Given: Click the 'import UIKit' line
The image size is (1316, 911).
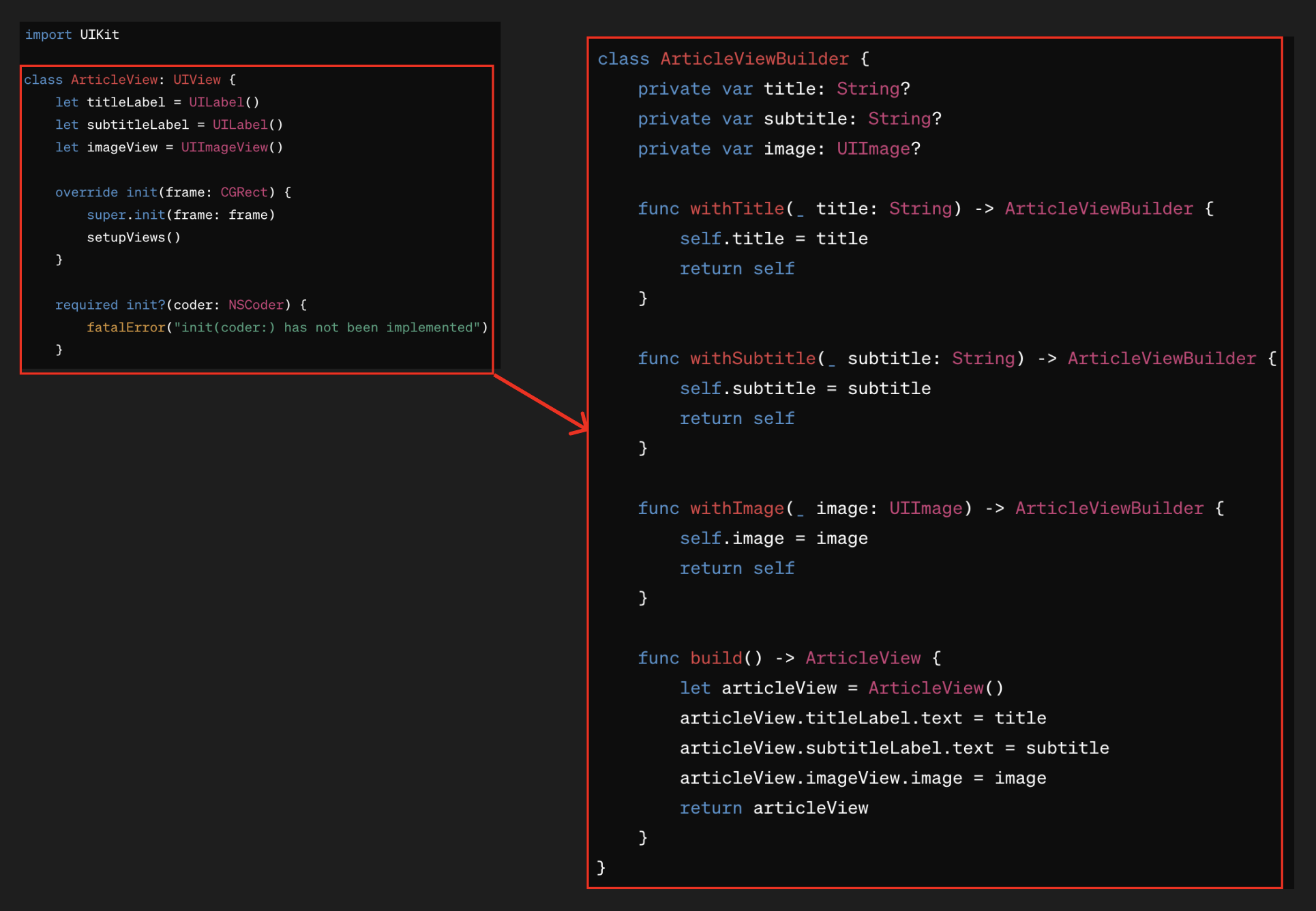Looking at the screenshot, I should (x=72, y=35).
